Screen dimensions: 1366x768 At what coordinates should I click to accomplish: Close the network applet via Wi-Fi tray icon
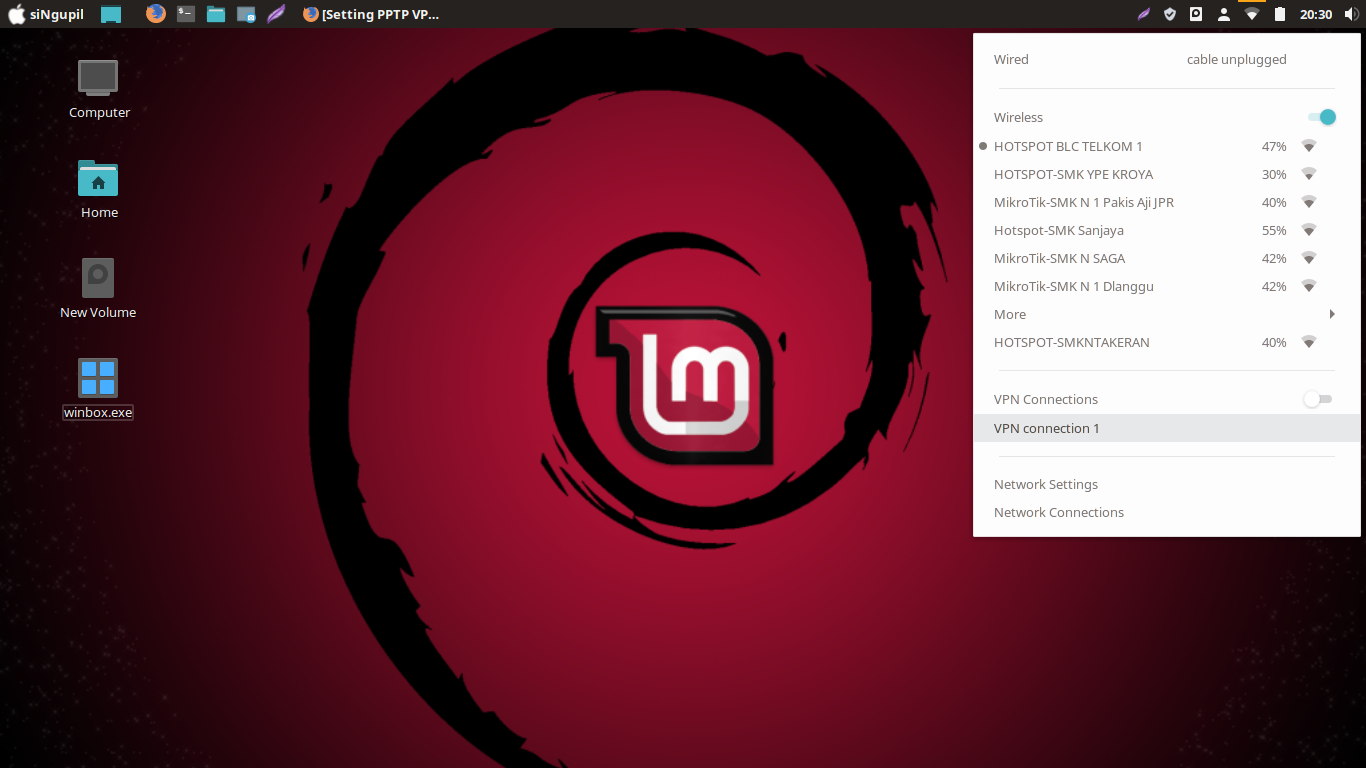pyautogui.click(x=1251, y=14)
